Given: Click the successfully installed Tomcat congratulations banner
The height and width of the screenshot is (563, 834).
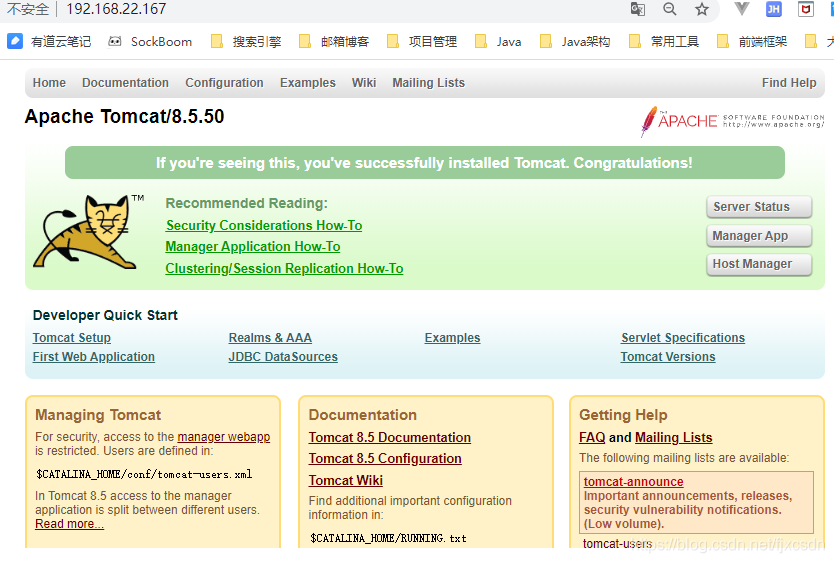Looking at the screenshot, I should (x=424, y=163).
